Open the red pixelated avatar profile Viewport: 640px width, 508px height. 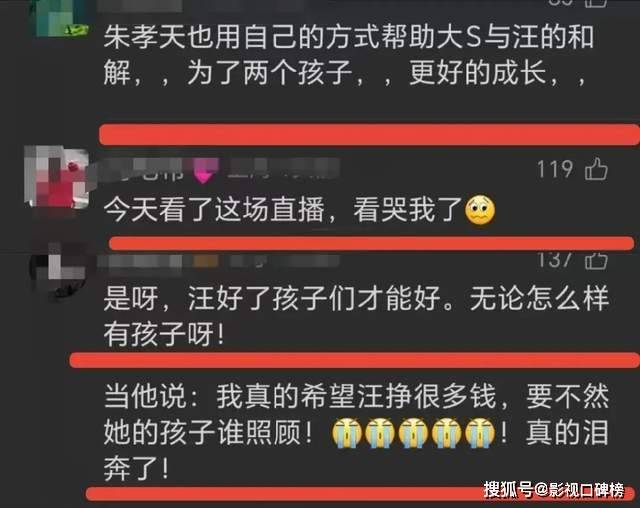point(56,177)
